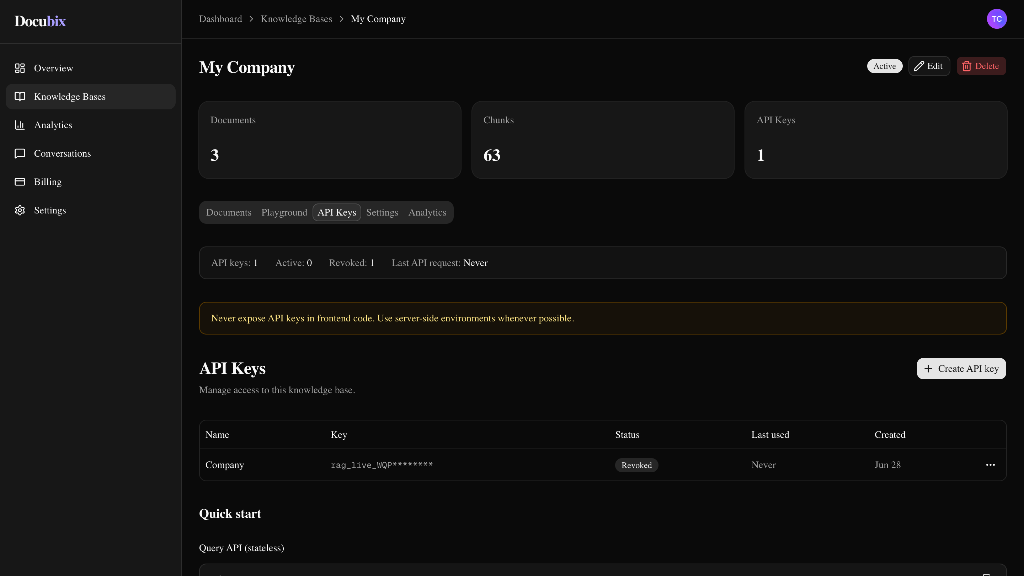
Task: Click the Edit button for My Company
Action: 929,66
